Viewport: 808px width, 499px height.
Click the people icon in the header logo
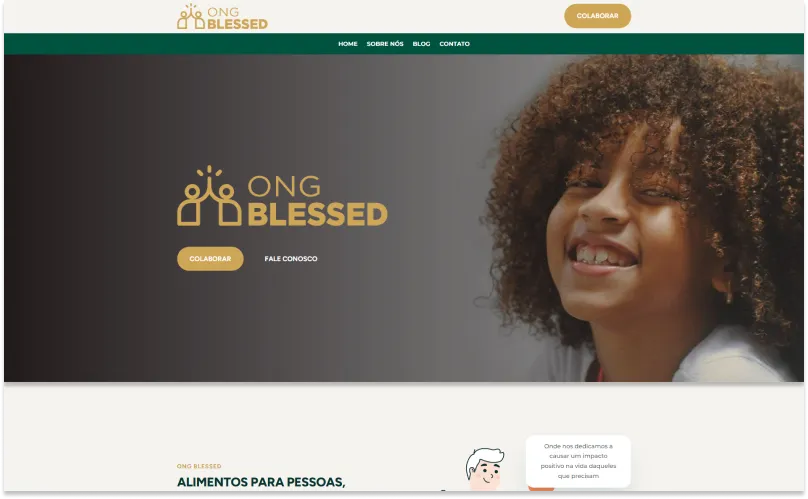coord(191,17)
